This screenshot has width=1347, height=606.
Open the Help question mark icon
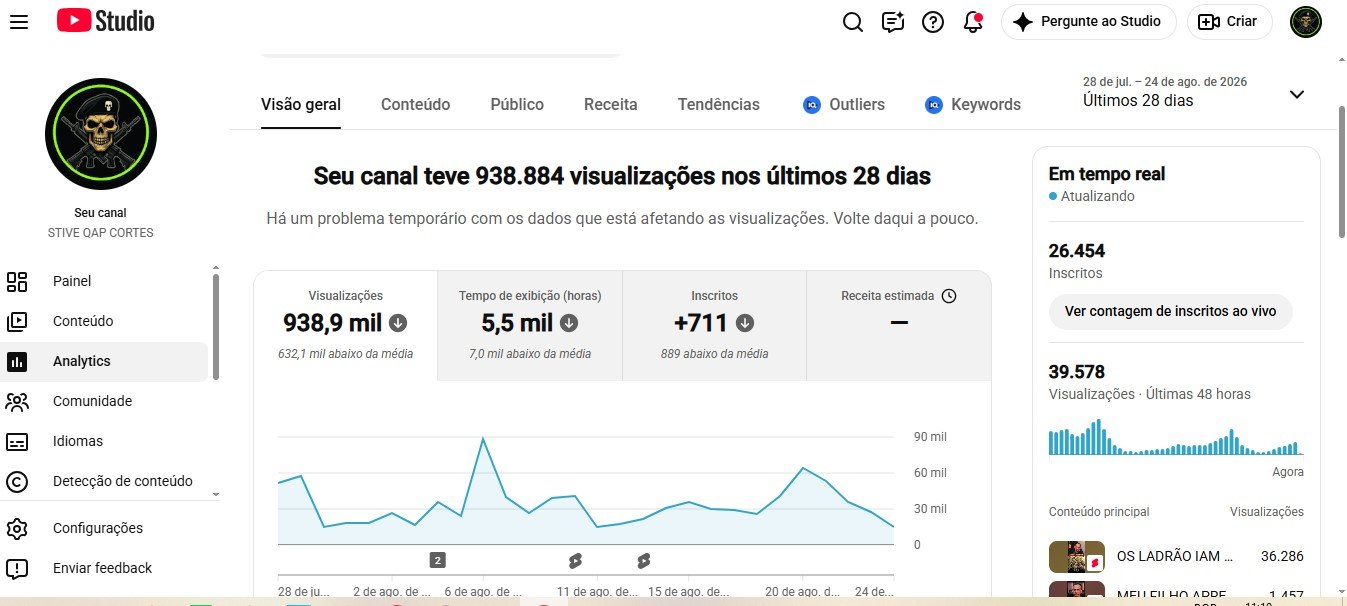pos(933,22)
